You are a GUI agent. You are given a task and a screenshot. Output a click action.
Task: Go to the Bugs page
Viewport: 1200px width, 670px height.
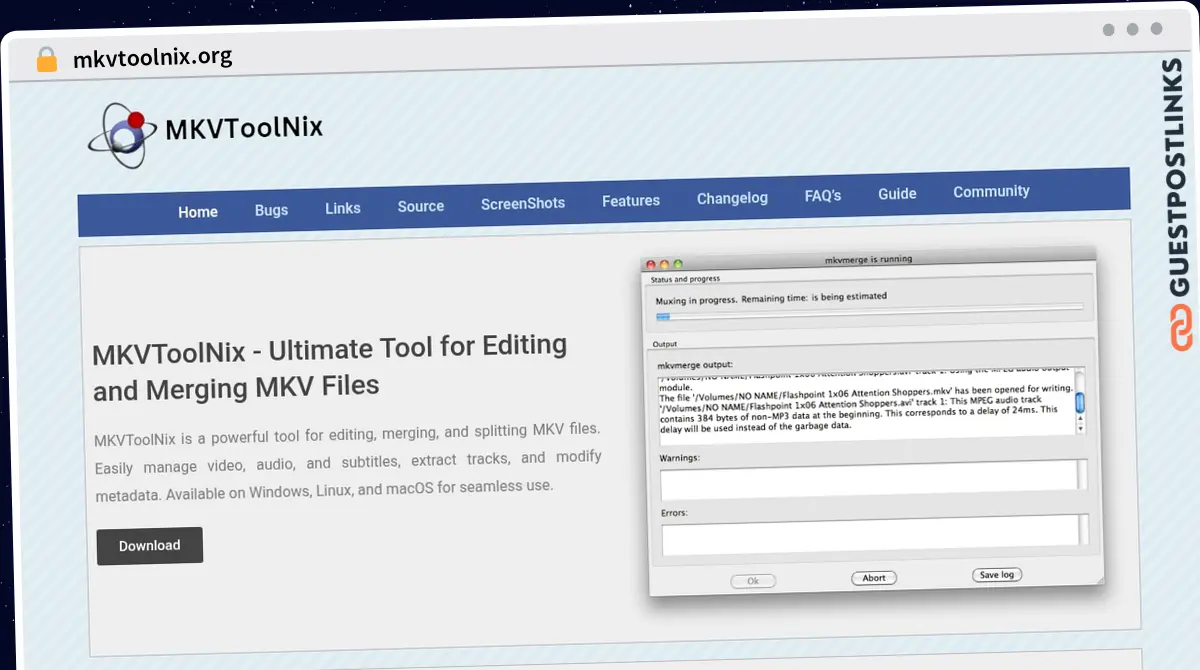pos(271,210)
